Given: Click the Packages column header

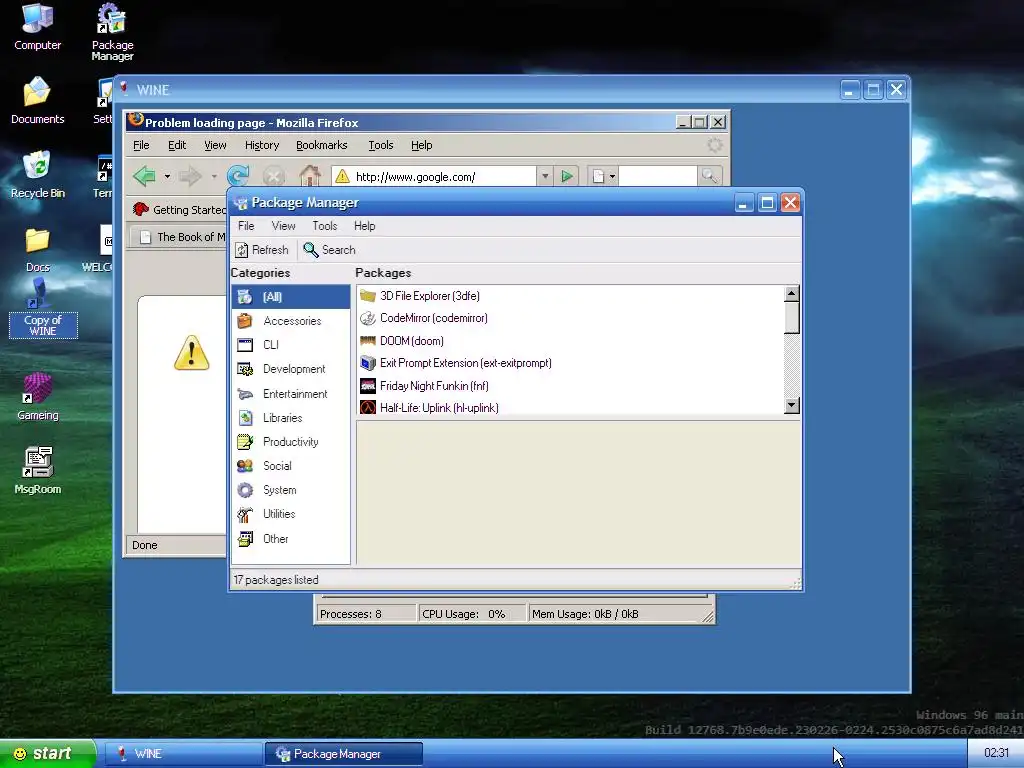Looking at the screenshot, I should (x=383, y=273).
